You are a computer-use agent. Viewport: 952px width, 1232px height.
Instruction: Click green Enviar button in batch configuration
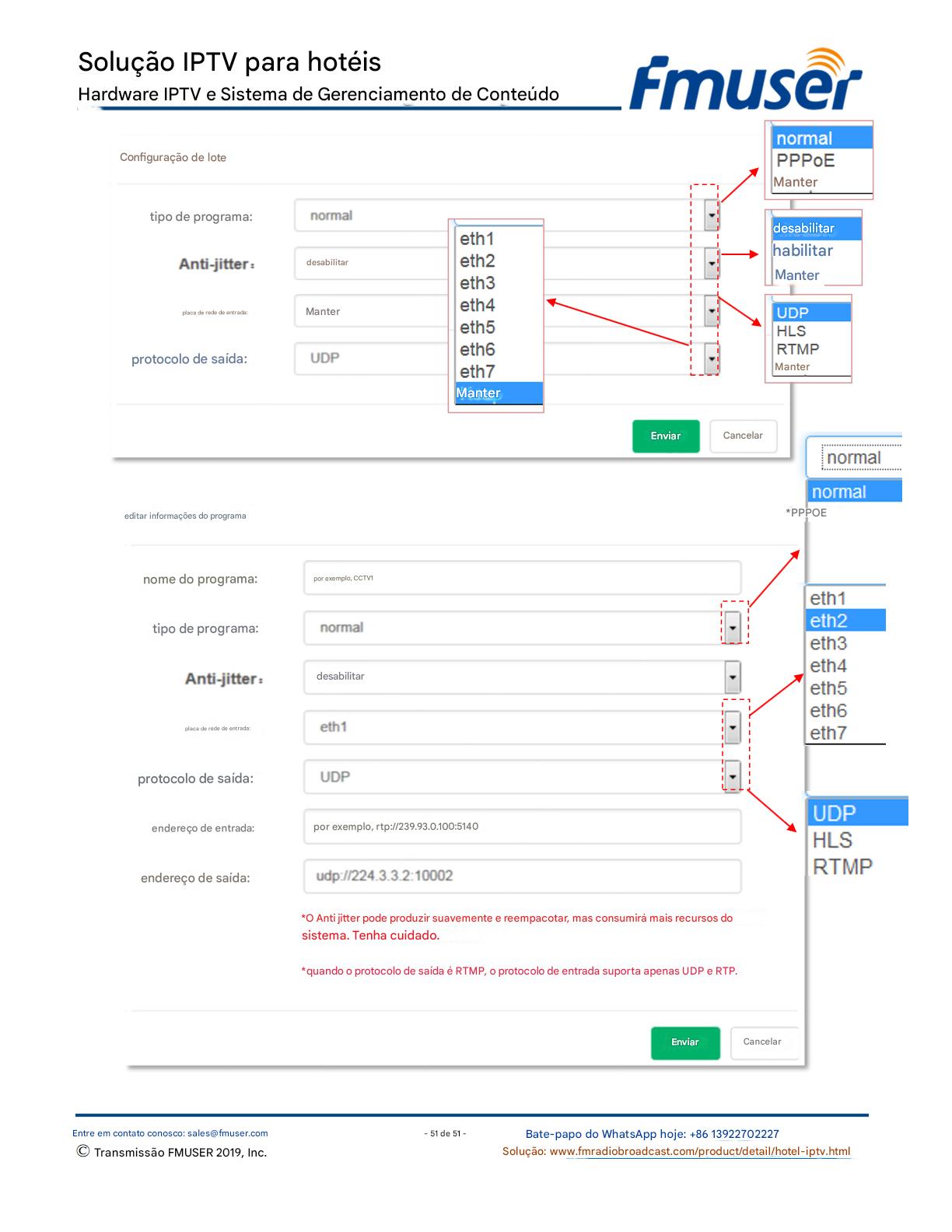click(x=666, y=436)
